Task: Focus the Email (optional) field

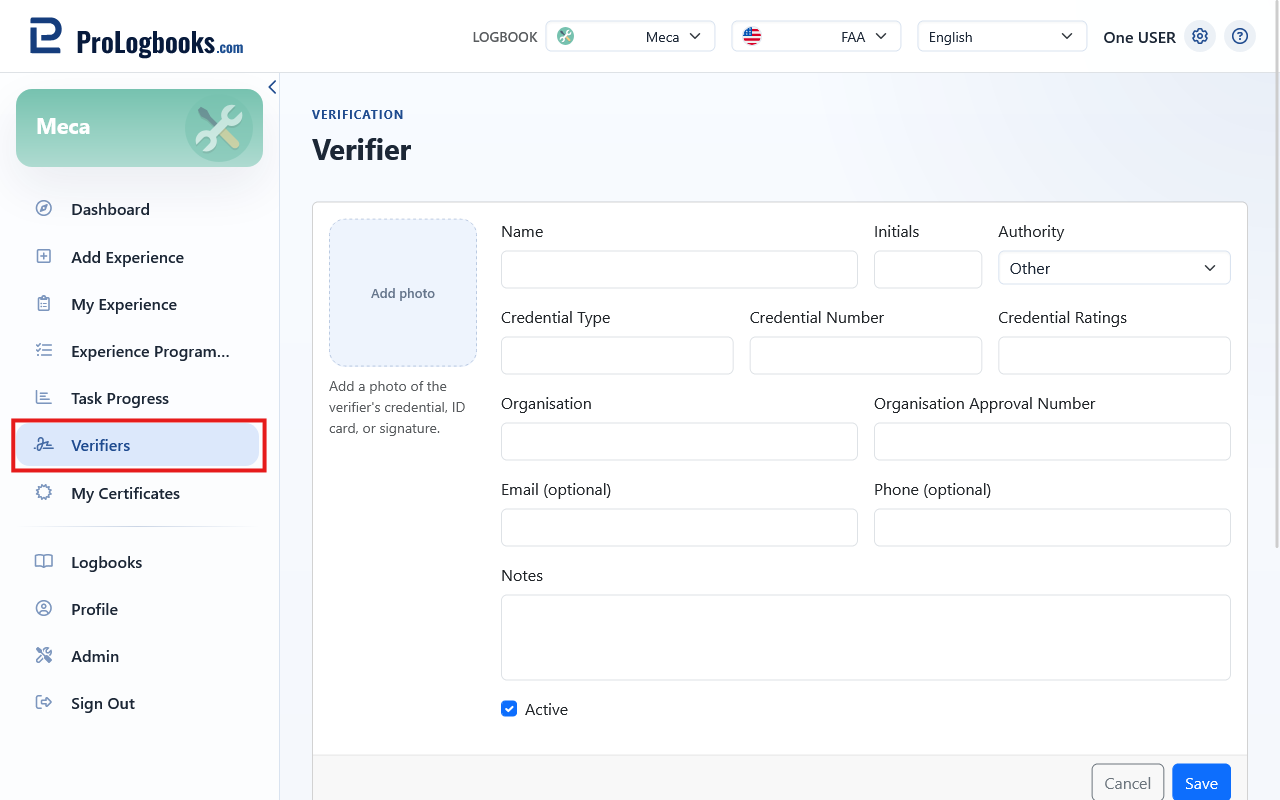Action: pos(679,527)
